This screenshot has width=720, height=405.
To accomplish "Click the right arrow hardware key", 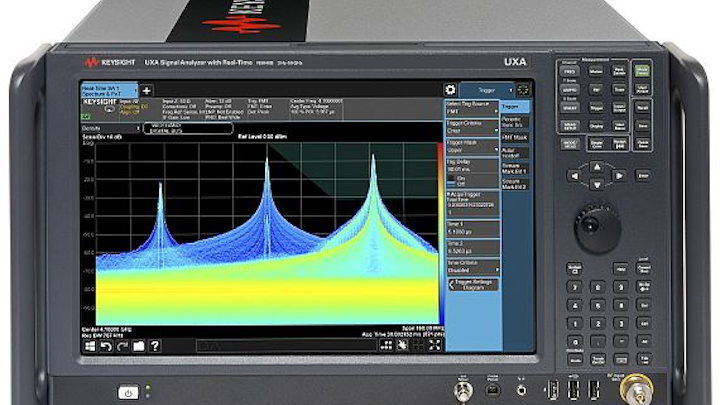I will pos(619,175).
